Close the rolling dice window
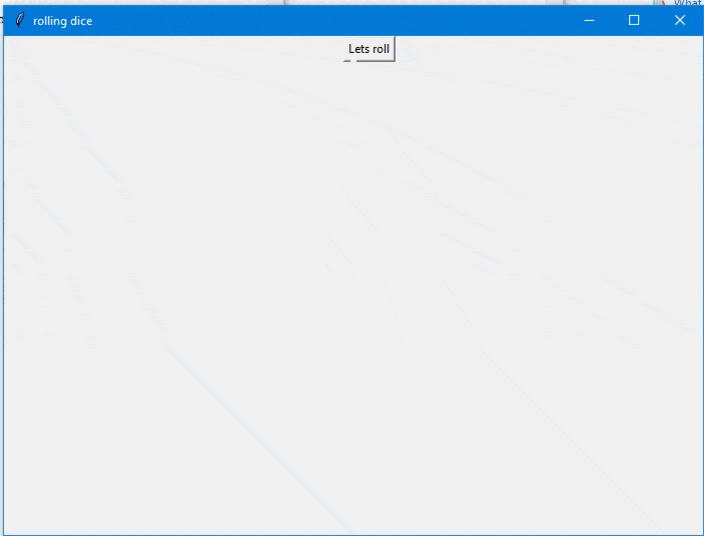This screenshot has width=704, height=536. pyautogui.click(x=680, y=20)
